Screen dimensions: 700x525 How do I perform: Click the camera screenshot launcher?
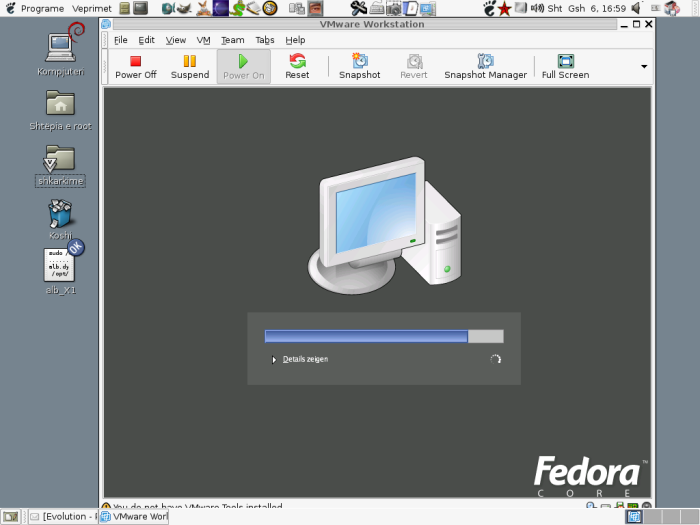(x=393, y=8)
